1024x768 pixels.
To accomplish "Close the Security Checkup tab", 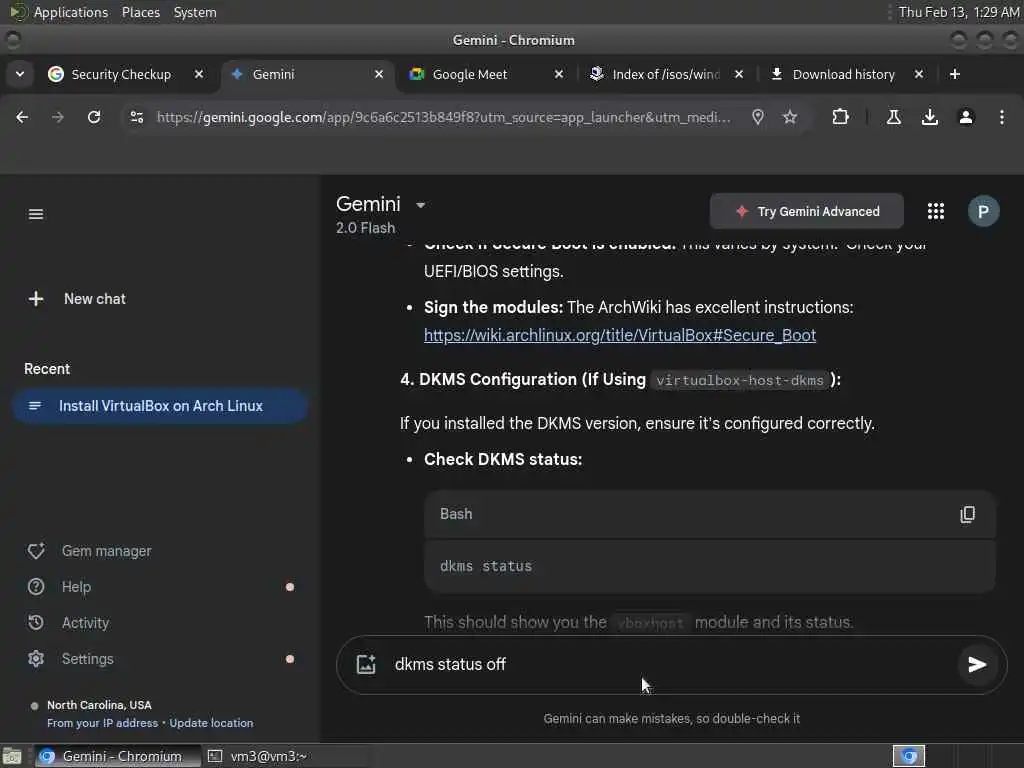I will (x=199, y=74).
